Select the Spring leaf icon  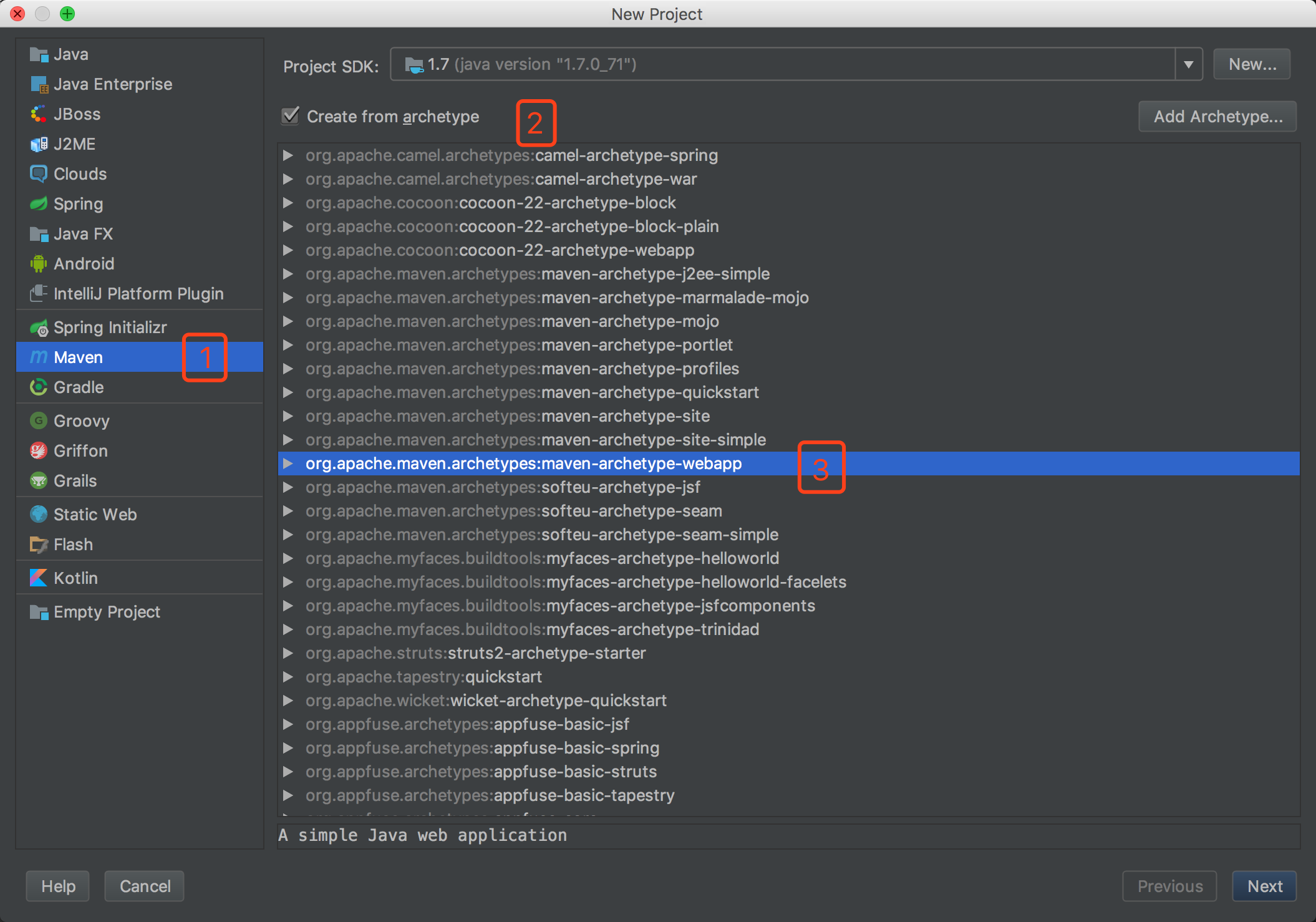[x=39, y=204]
